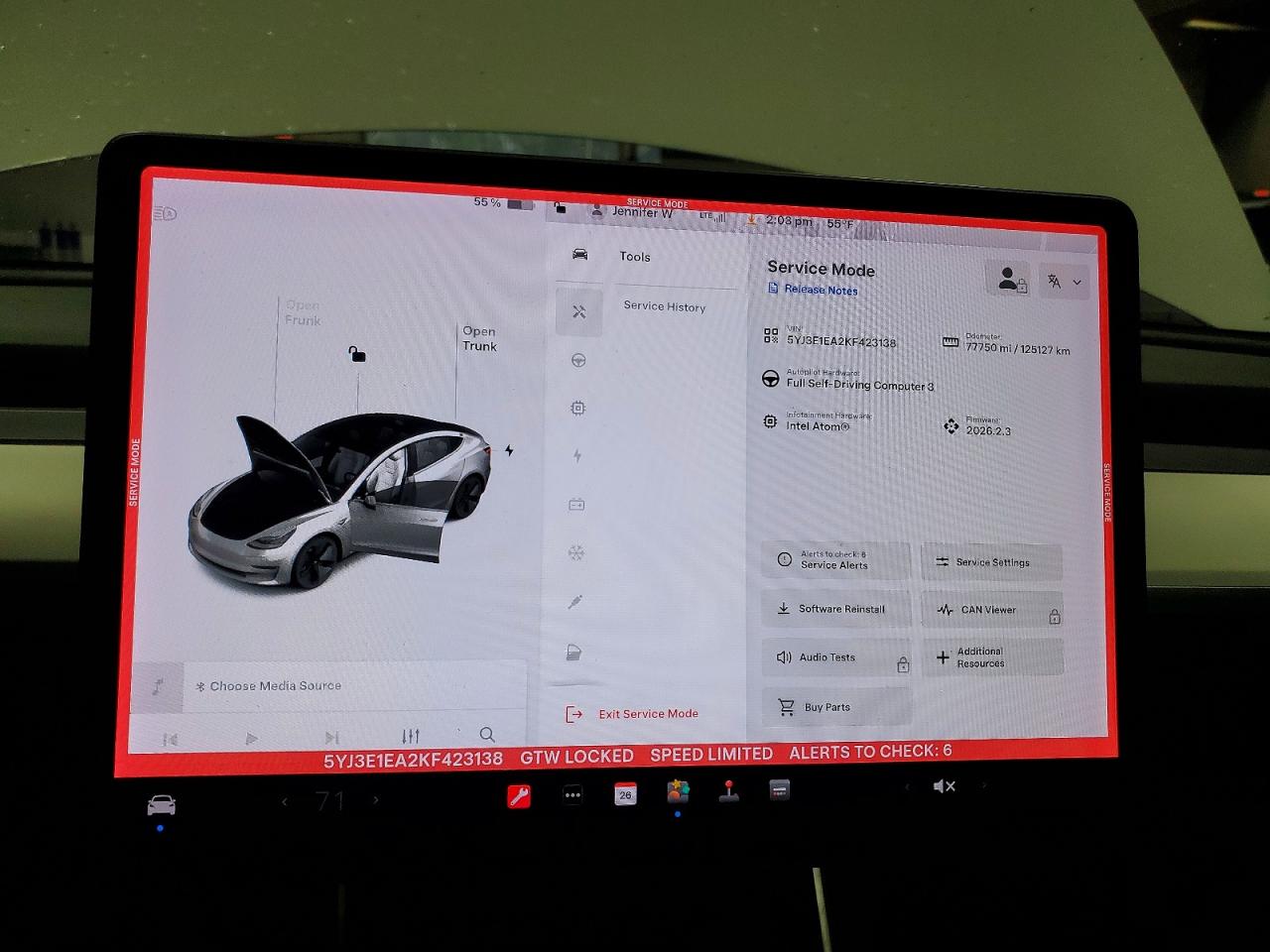Increase the cabin temperature with right arrow
1270x952 pixels.
click(376, 799)
